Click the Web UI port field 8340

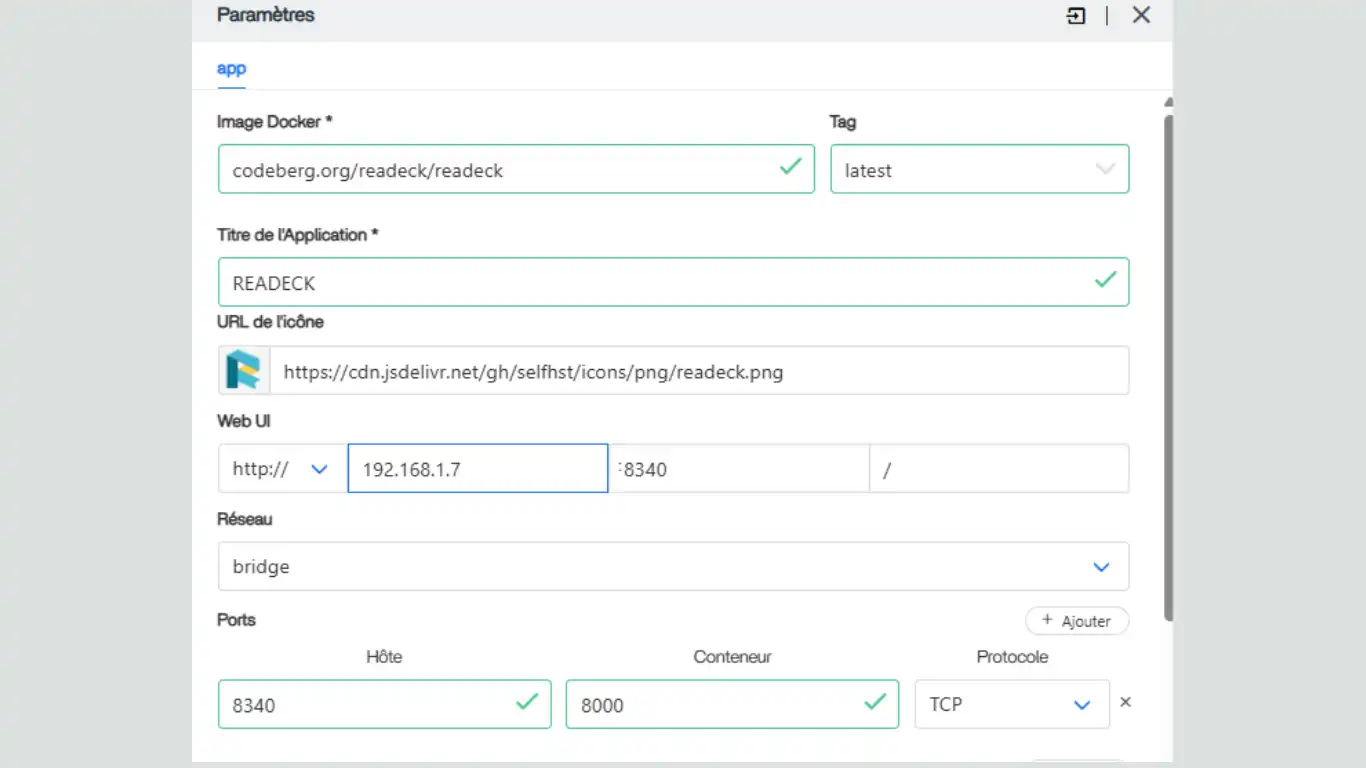coord(739,469)
